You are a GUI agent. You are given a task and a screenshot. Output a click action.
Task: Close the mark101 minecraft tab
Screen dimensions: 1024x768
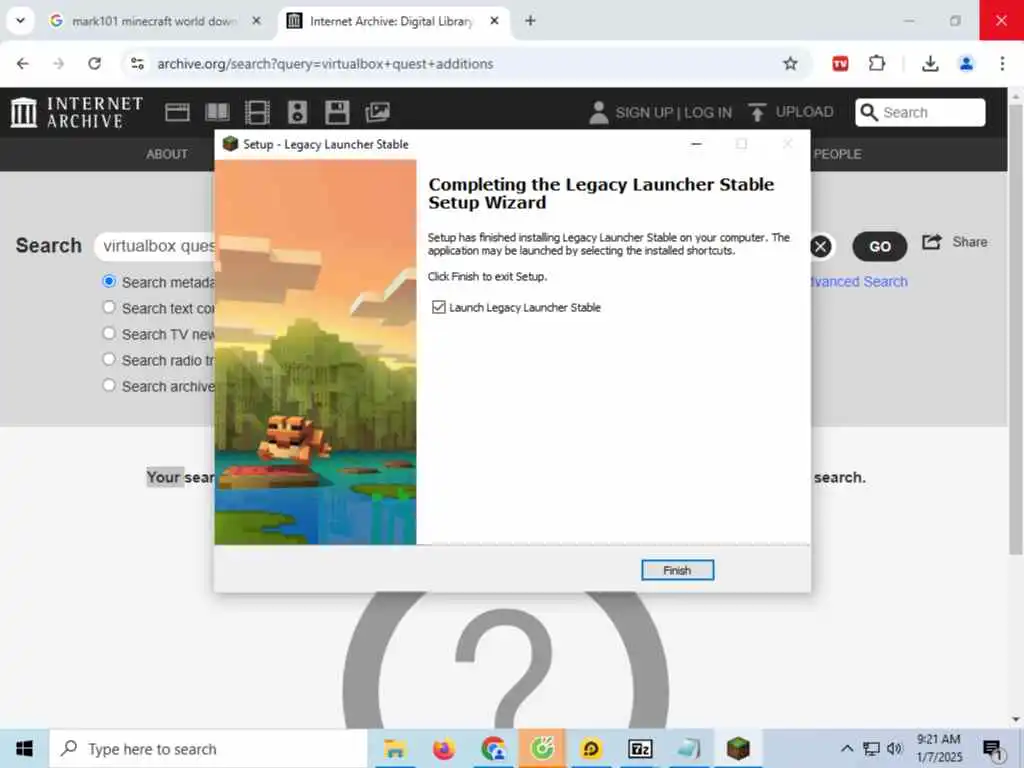(257, 21)
